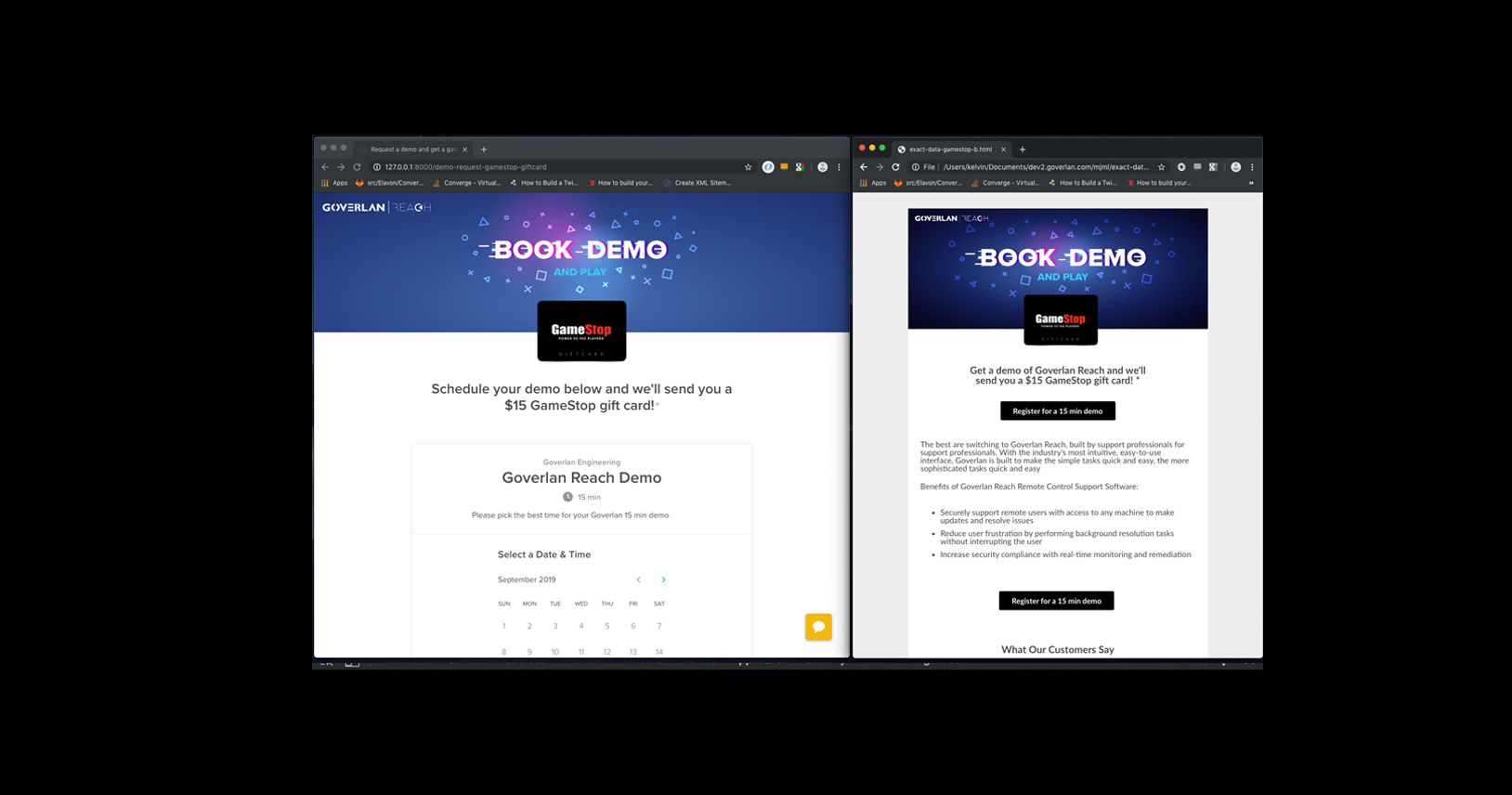Select the 'Request a demo' tab
Screen dimensions: 1512x795
(413, 150)
